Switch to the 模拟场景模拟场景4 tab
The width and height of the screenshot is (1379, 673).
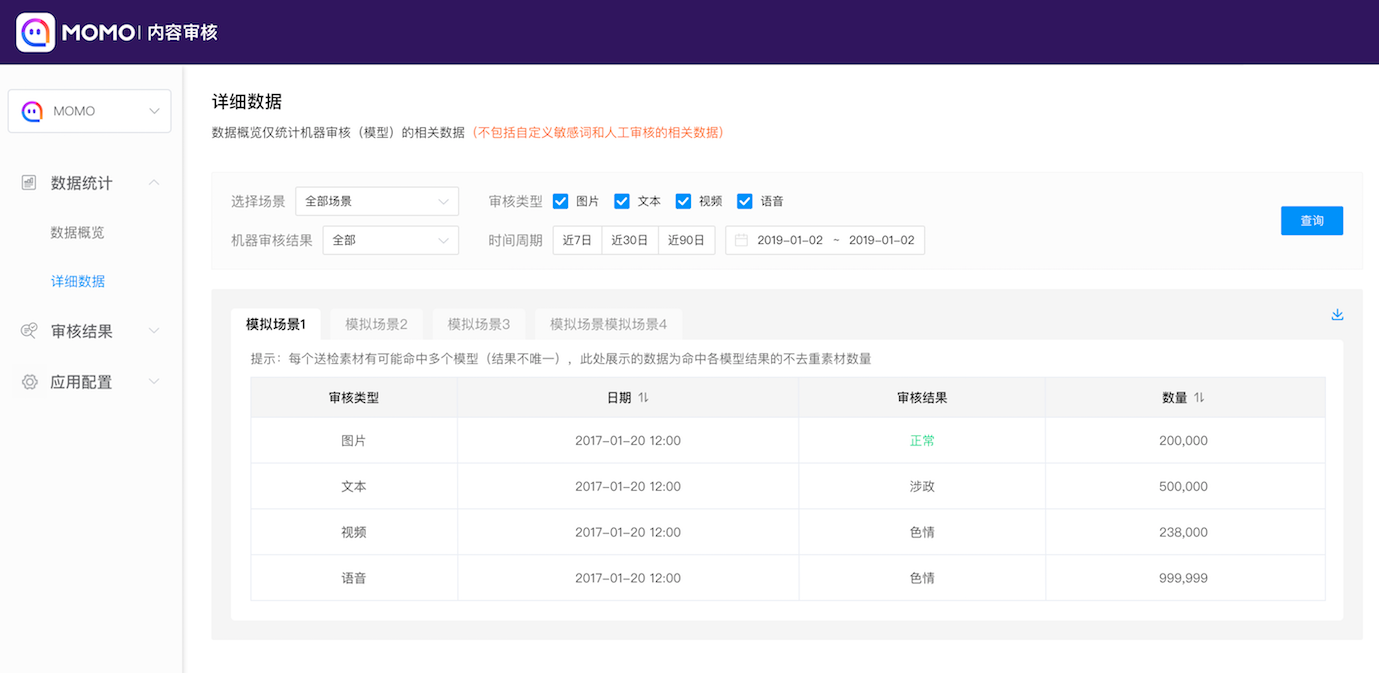[609, 324]
